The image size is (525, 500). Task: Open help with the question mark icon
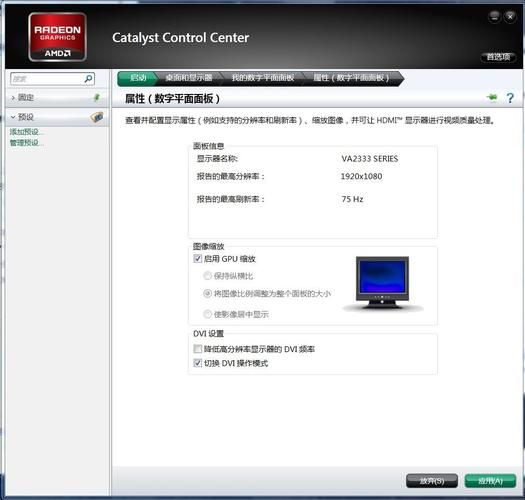(x=510, y=98)
